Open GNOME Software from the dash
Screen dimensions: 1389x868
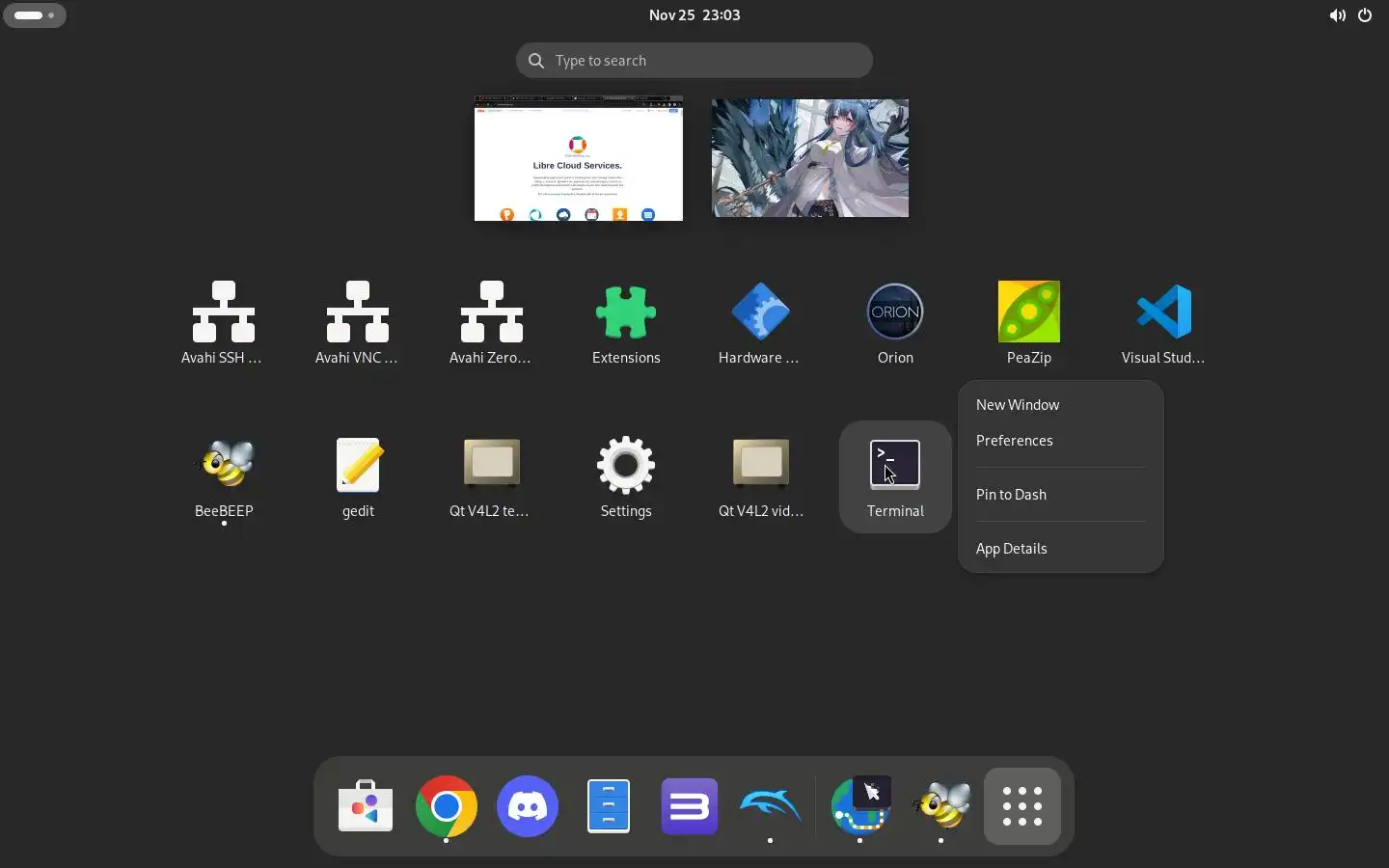[367, 807]
